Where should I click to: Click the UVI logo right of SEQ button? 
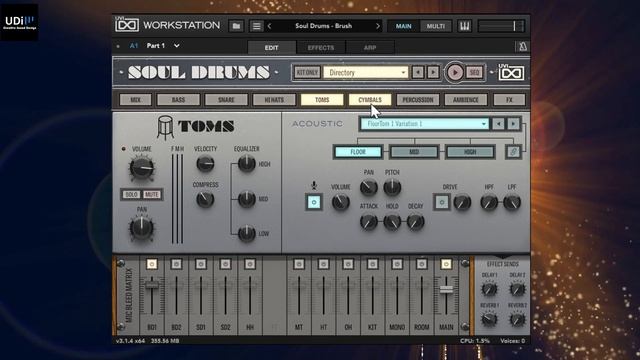pyautogui.click(x=511, y=73)
